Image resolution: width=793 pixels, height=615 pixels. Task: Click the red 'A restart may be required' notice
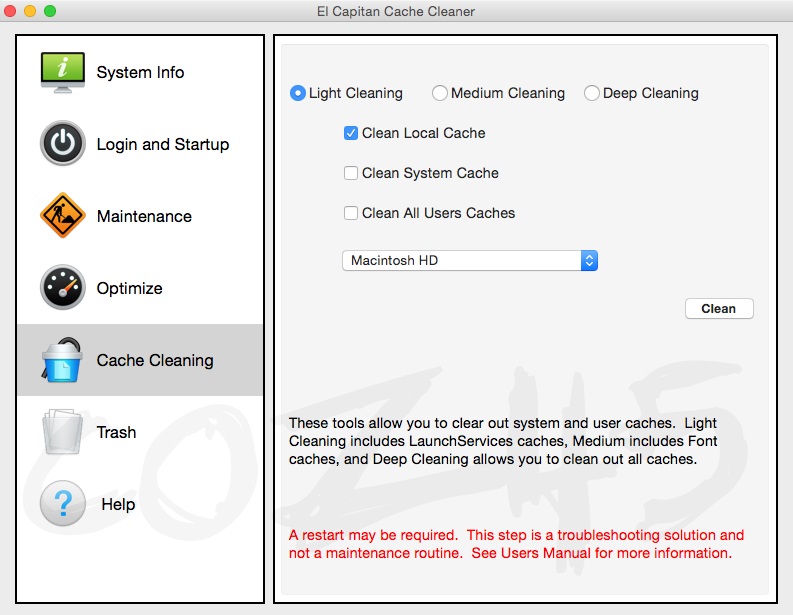point(516,544)
